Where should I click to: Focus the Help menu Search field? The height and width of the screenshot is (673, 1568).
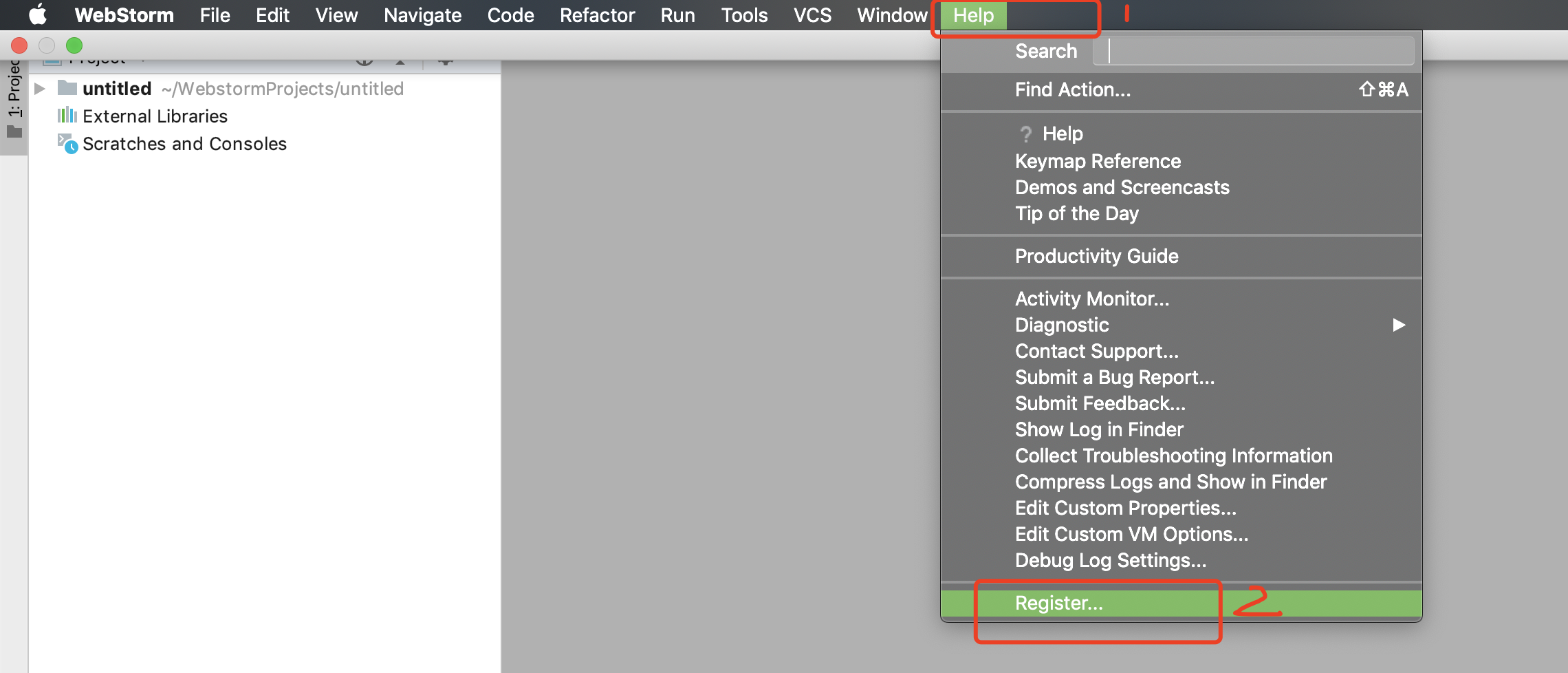1253,51
